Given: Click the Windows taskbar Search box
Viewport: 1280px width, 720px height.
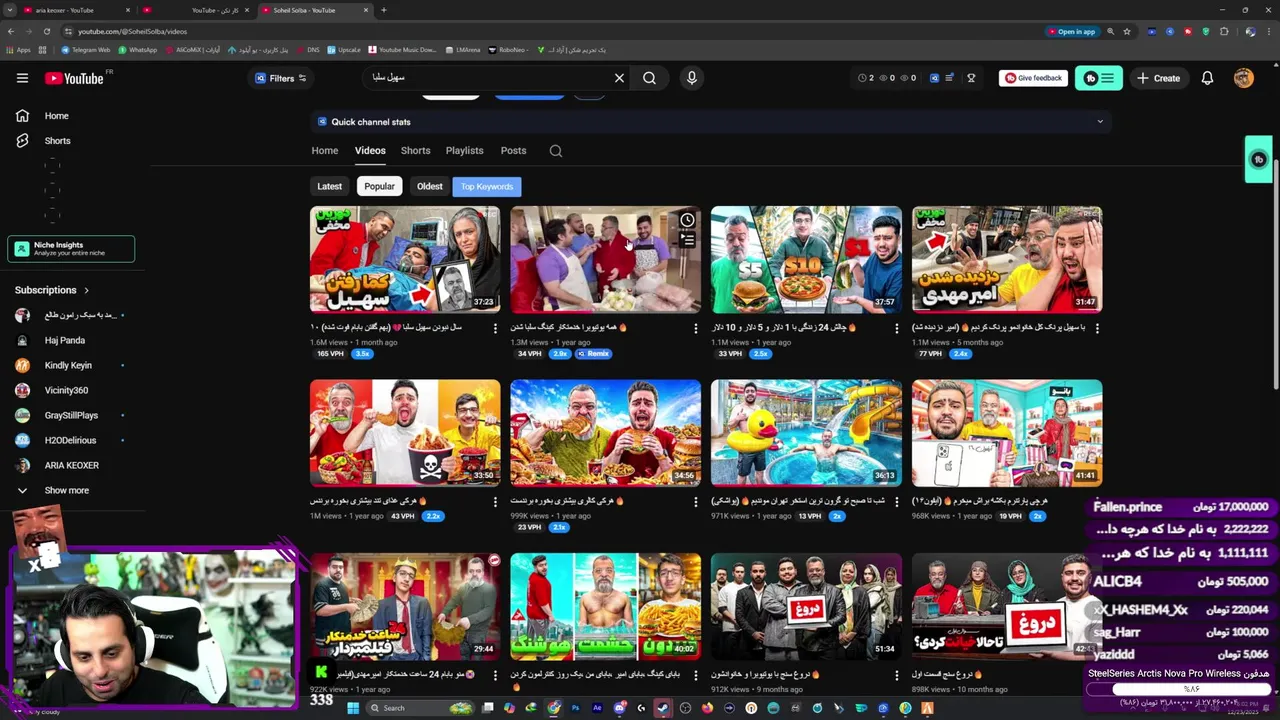Looking at the screenshot, I should (420, 708).
